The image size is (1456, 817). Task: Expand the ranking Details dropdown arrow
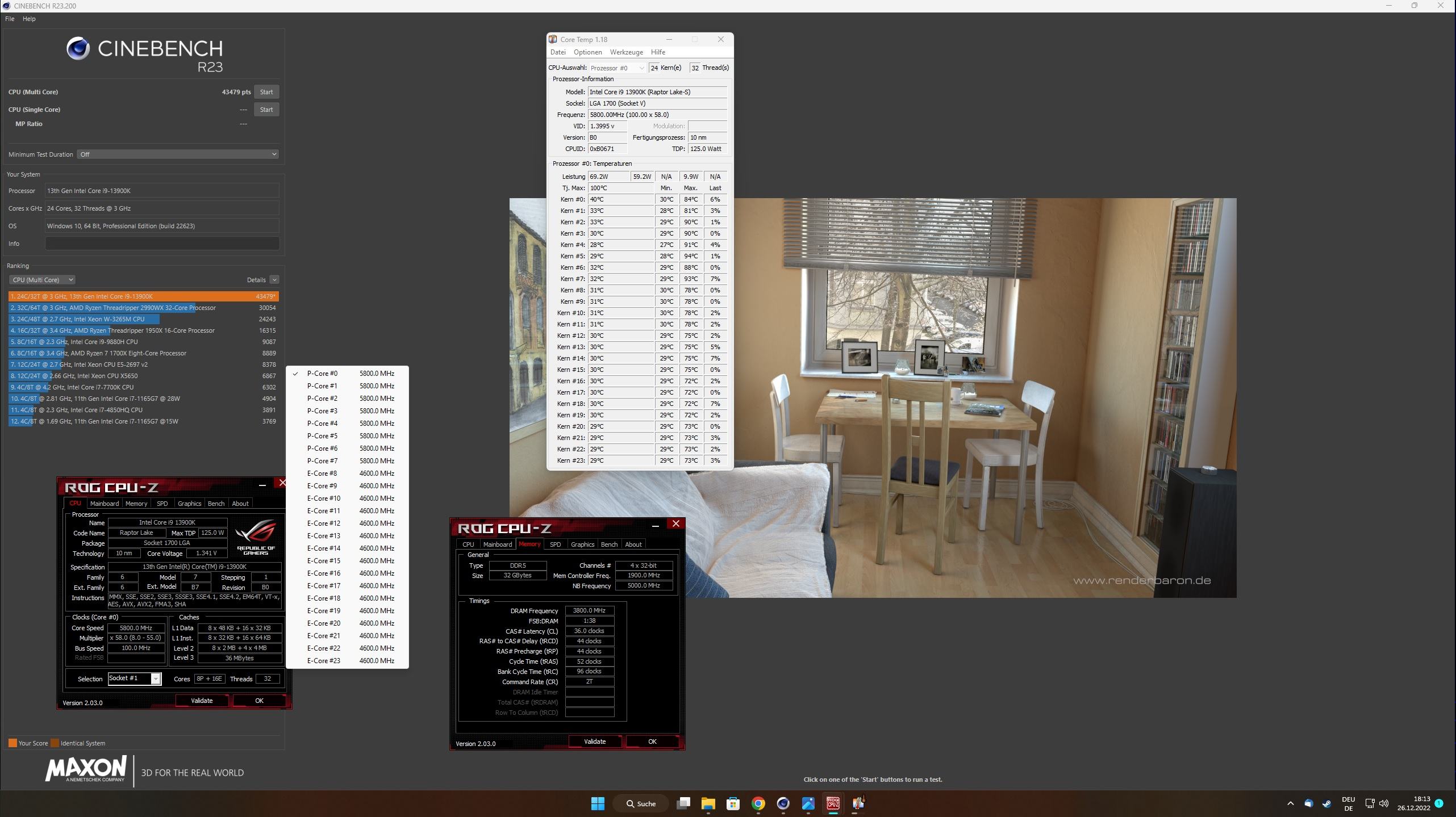pyautogui.click(x=274, y=280)
